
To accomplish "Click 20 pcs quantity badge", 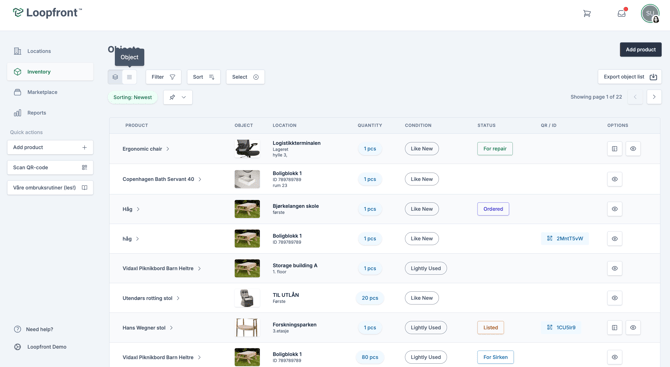I will (370, 298).
